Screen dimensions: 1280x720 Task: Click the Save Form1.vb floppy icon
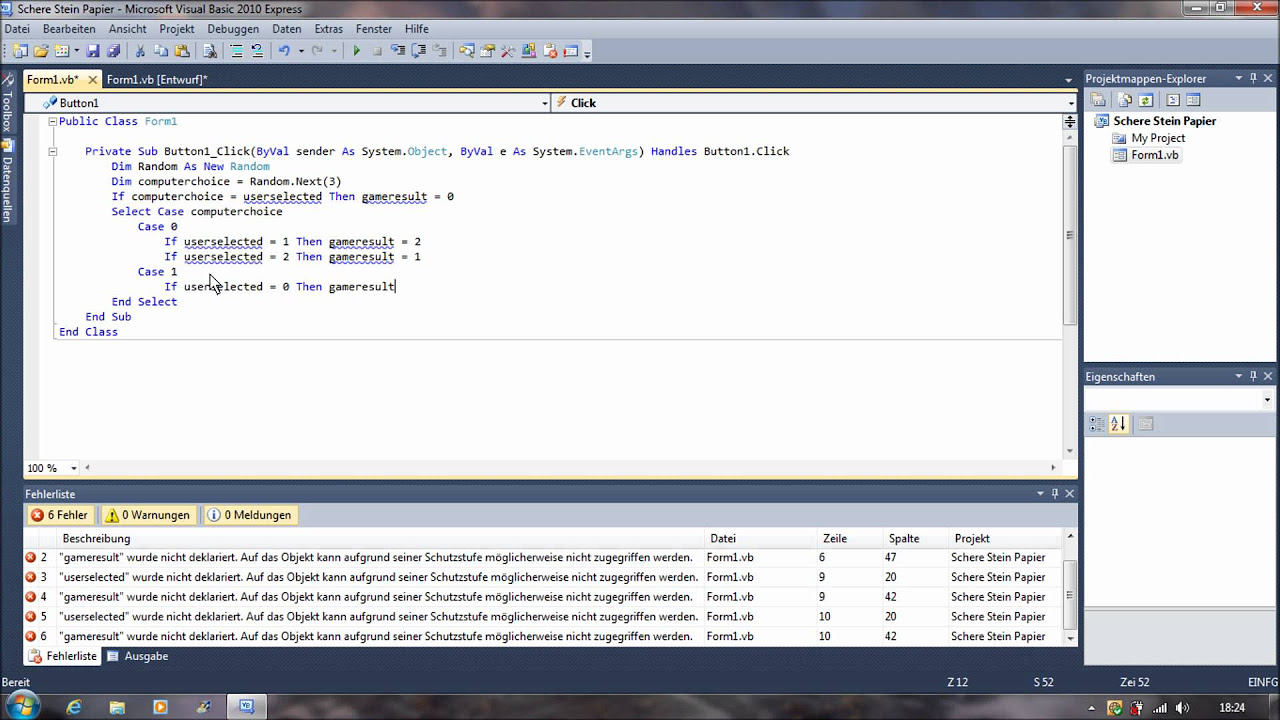coord(93,51)
